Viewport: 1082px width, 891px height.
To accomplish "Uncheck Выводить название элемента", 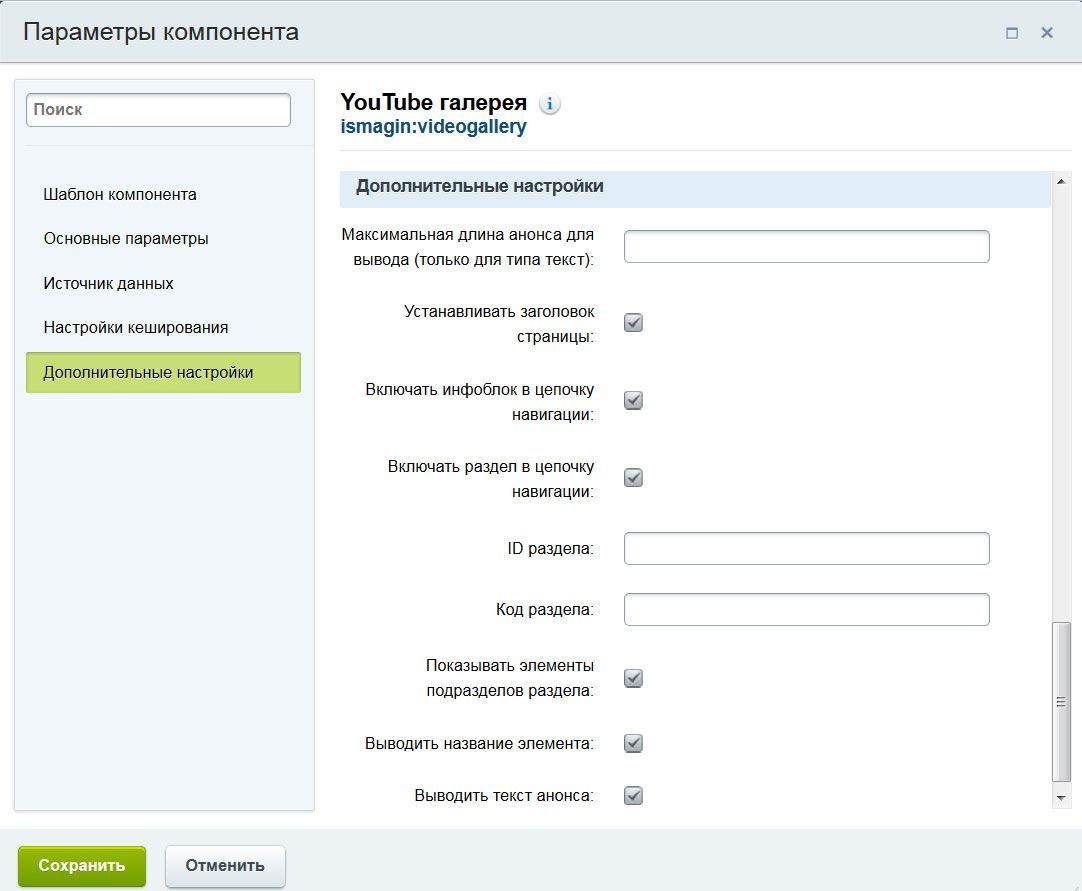I will [633, 743].
